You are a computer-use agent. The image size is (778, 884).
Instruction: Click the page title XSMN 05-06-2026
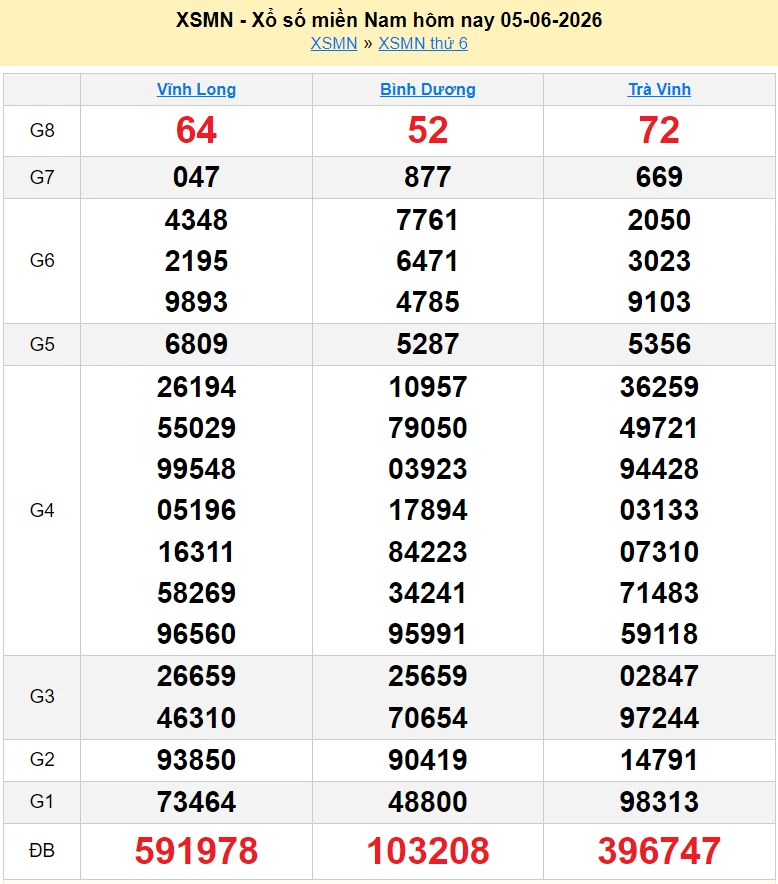tap(389, 20)
